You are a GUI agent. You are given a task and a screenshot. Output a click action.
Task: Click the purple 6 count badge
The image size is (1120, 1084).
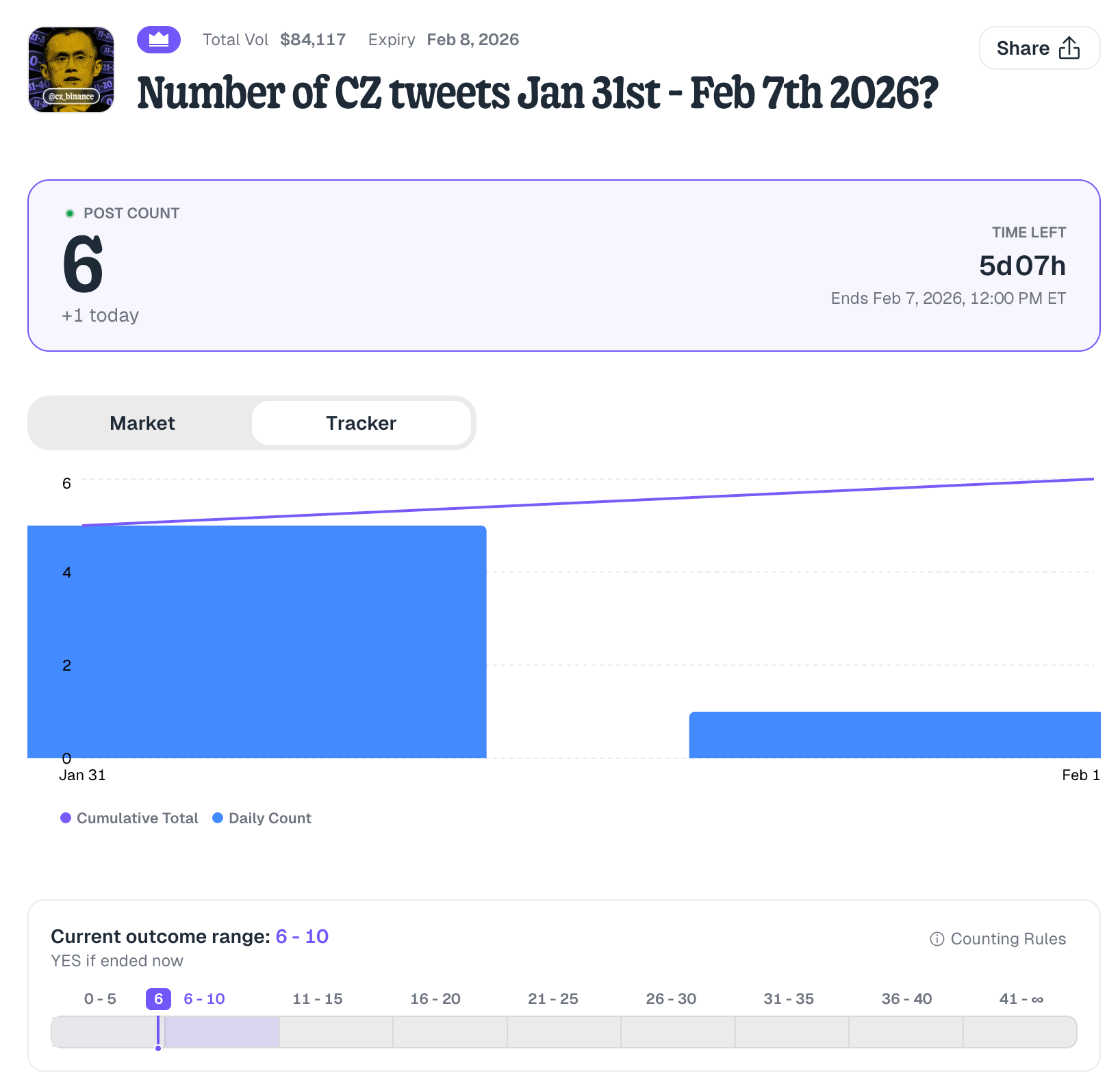pos(158,999)
